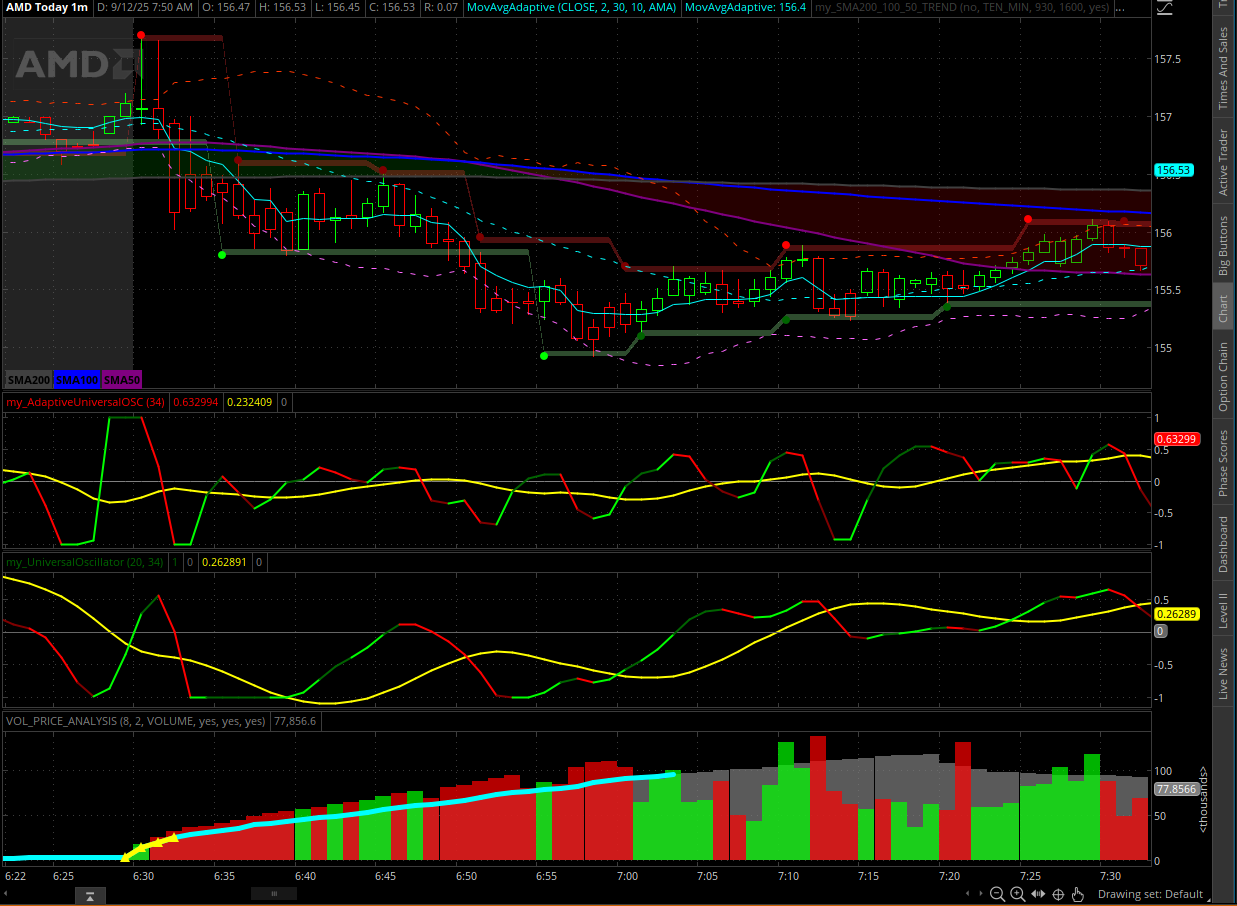1237x906 pixels.
Task: Toggle the SMA50 legend label
Action: [x=122, y=380]
